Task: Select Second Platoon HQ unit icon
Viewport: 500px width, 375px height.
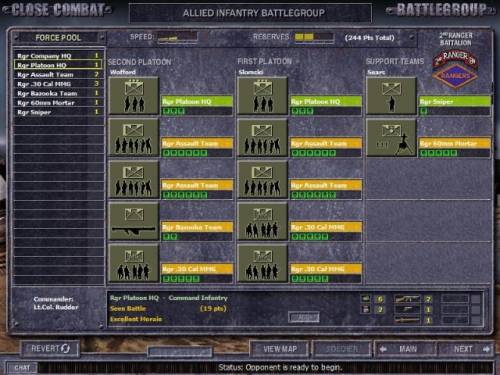Action: pyautogui.click(x=134, y=96)
